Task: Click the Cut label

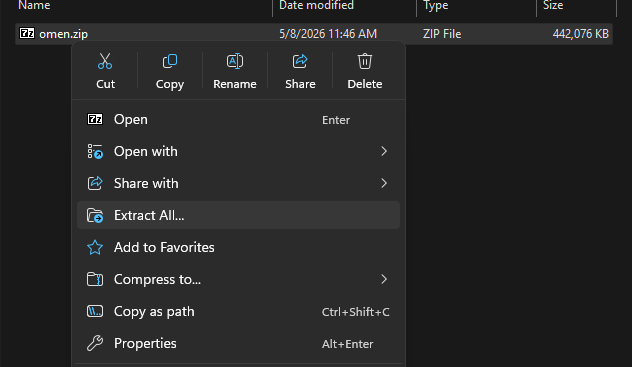Action: click(x=105, y=84)
